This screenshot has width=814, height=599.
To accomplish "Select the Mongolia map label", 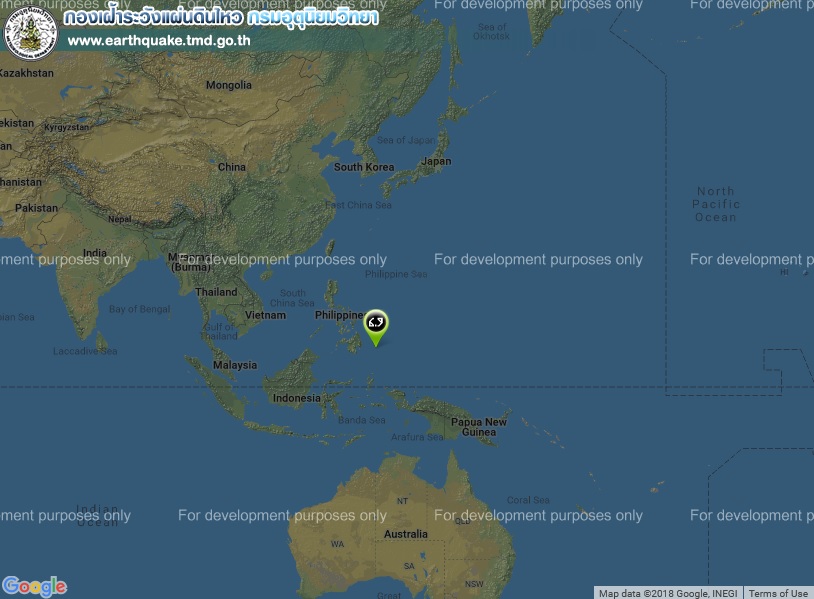I will click(x=229, y=85).
